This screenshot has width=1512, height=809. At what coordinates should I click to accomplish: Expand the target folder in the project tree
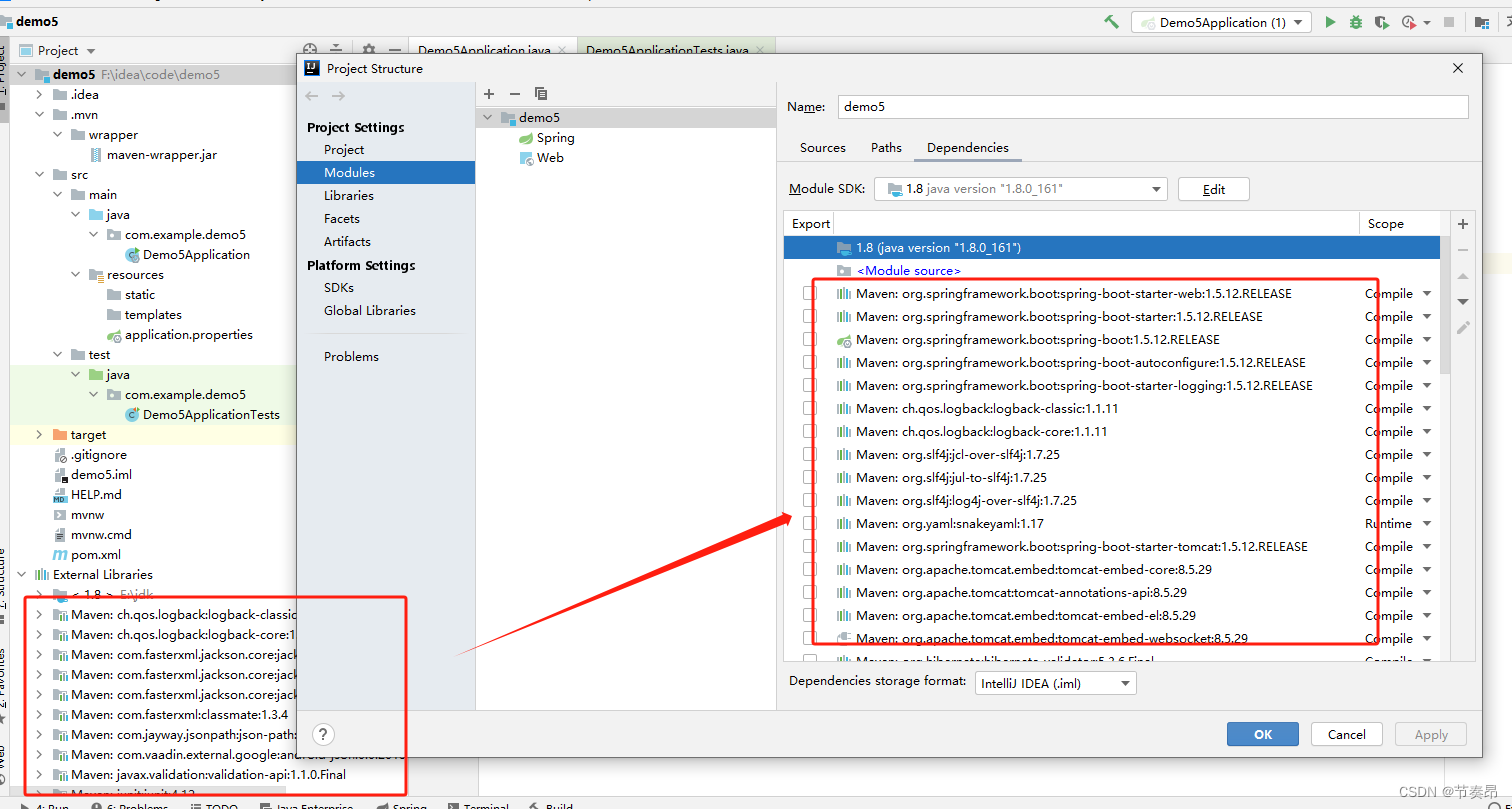coord(39,435)
